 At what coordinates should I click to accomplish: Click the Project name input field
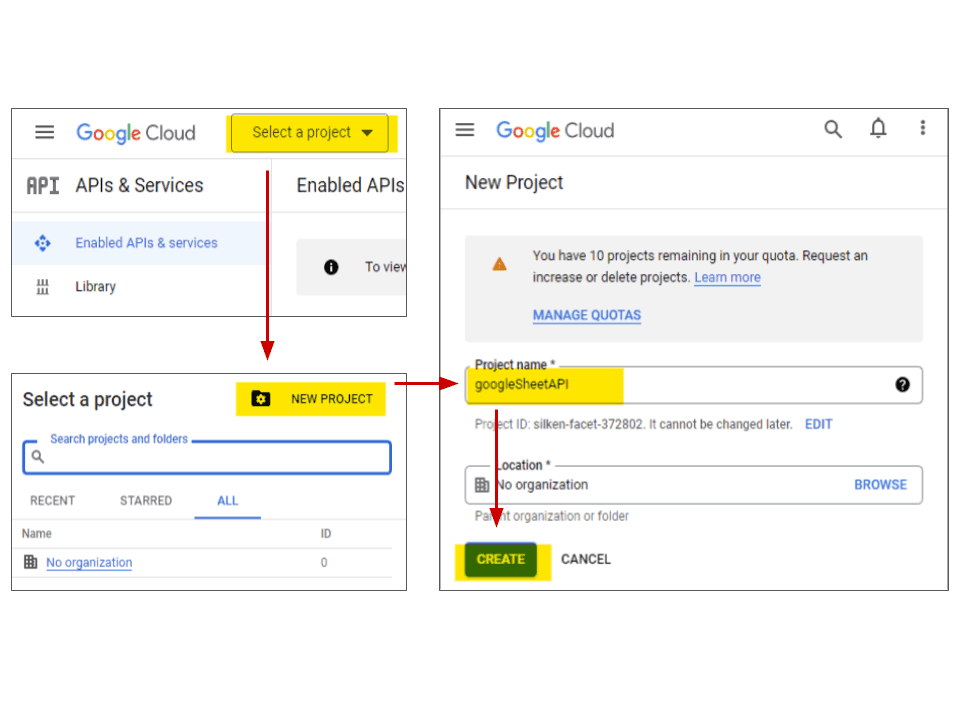point(694,385)
